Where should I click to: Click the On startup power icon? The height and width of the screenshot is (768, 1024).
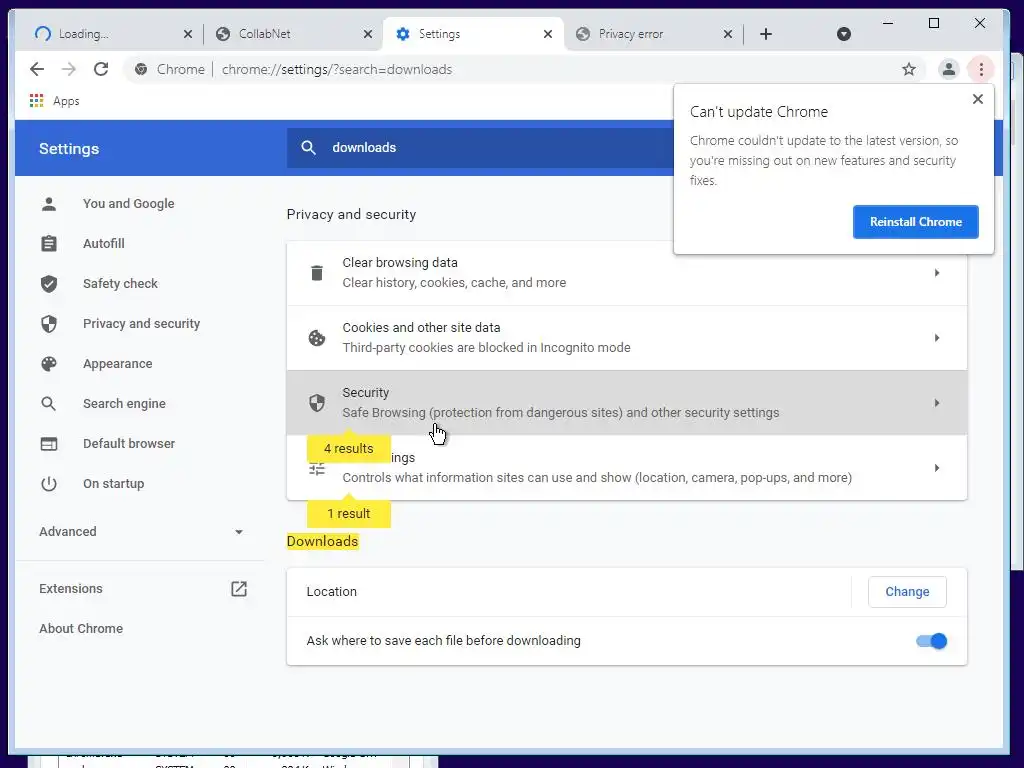coord(49,484)
